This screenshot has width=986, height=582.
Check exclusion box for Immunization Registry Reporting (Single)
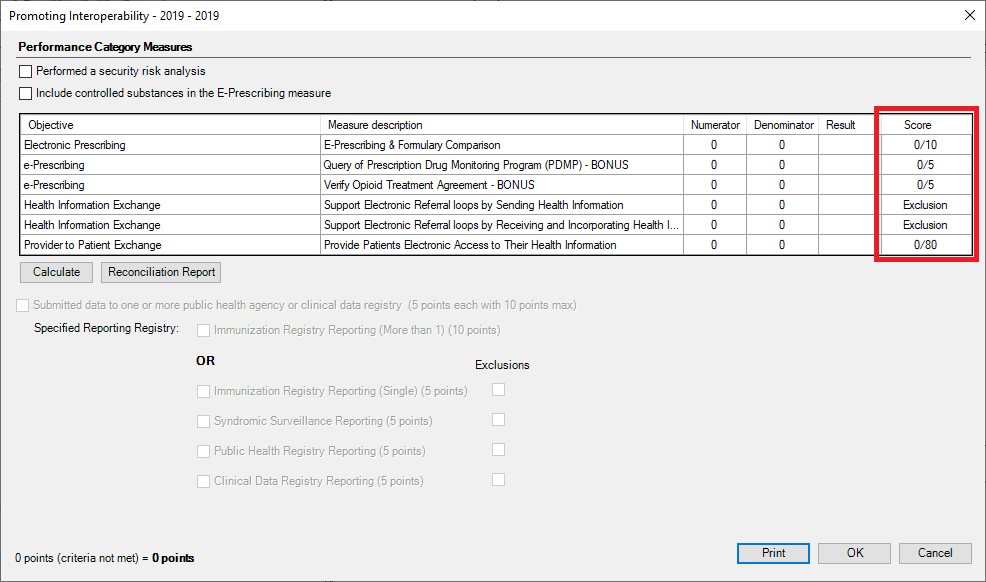coord(499,390)
